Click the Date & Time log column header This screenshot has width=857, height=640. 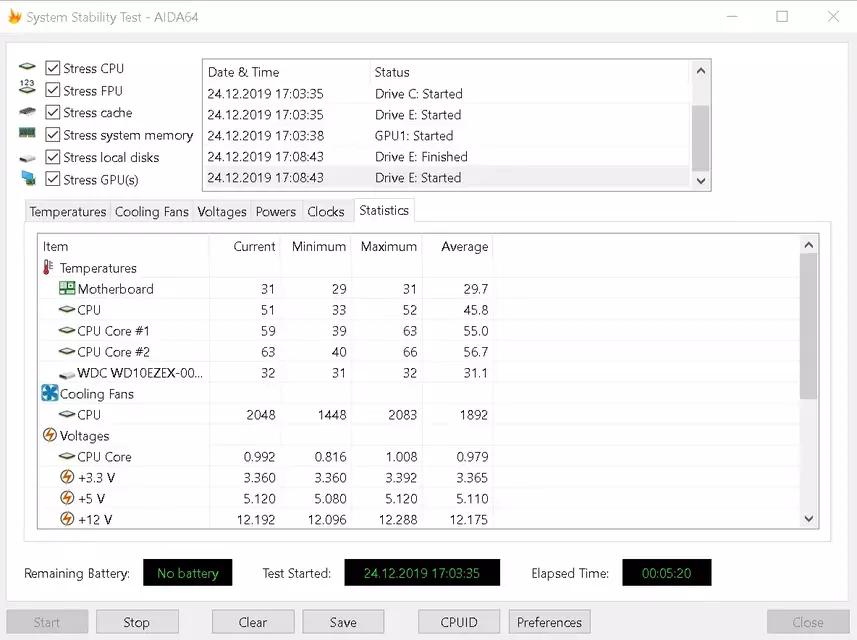pyautogui.click(x=286, y=72)
